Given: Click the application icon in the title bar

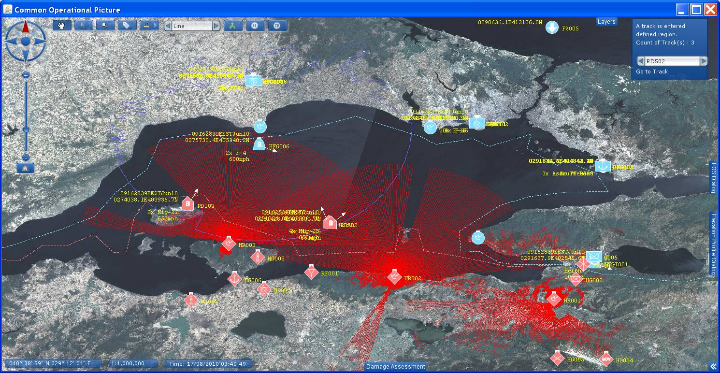Looking at the screenshot, I should [7, 10].
